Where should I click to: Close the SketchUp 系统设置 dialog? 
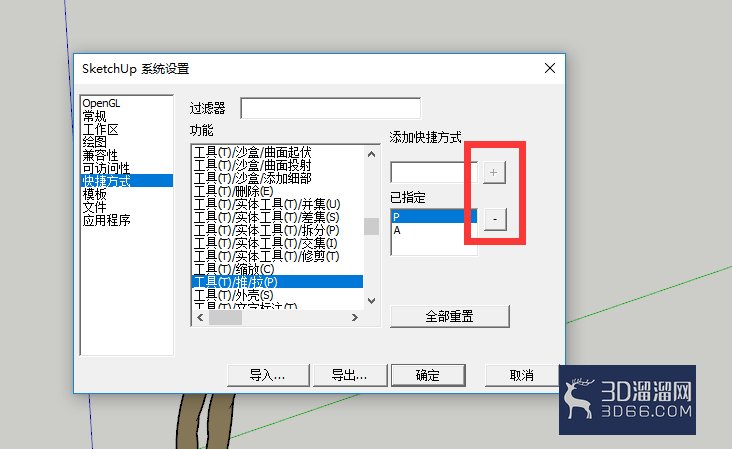click(x=550, y=68)
